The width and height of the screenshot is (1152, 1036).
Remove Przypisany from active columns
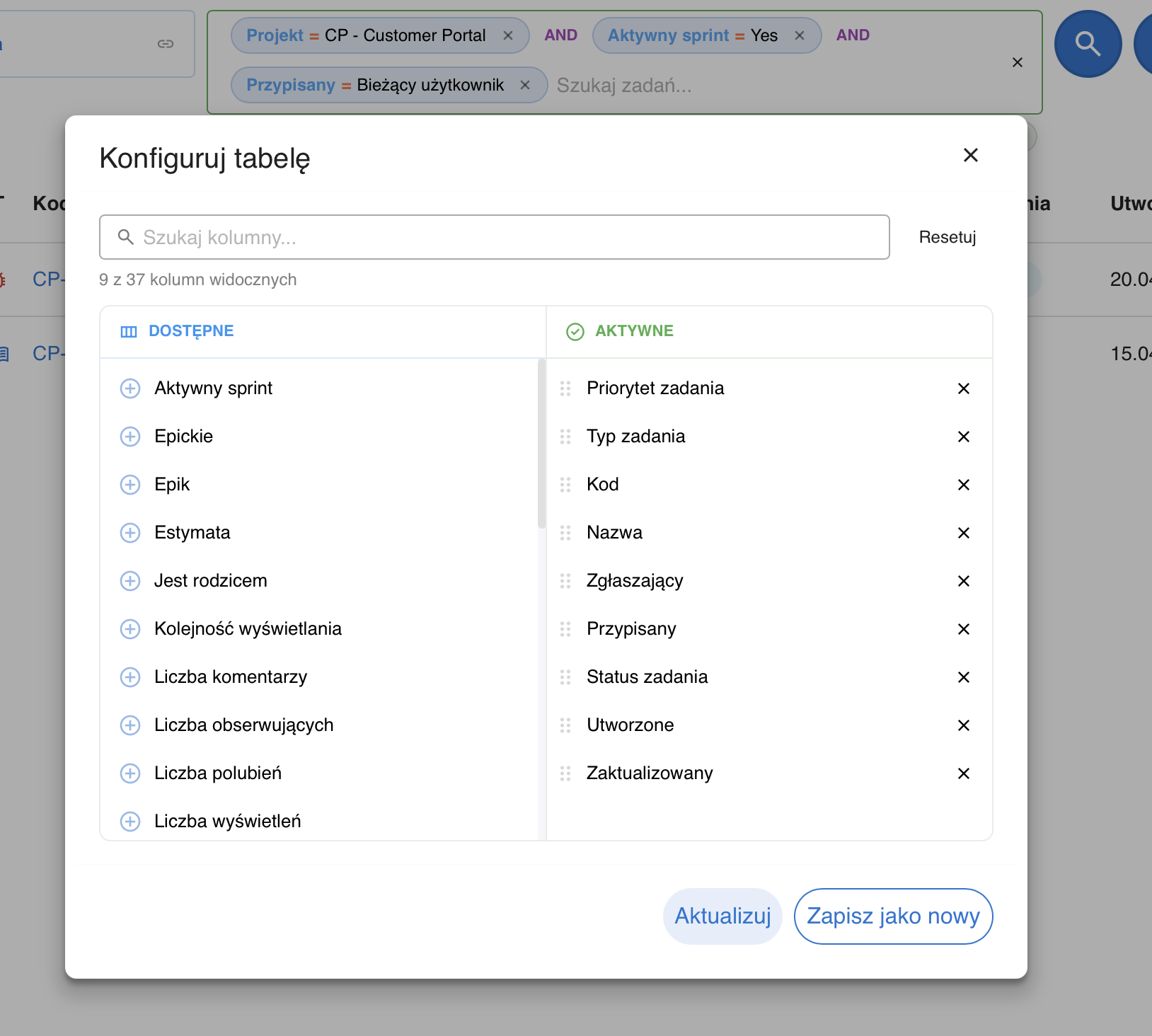[x=964, y=629]
